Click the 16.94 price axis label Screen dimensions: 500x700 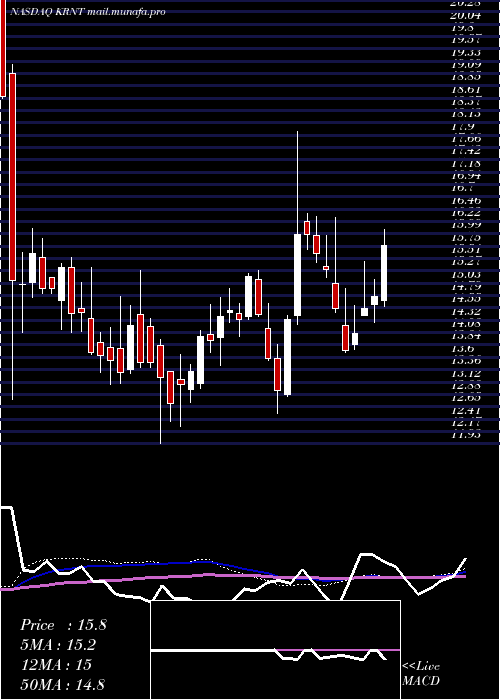click(466, 175)
